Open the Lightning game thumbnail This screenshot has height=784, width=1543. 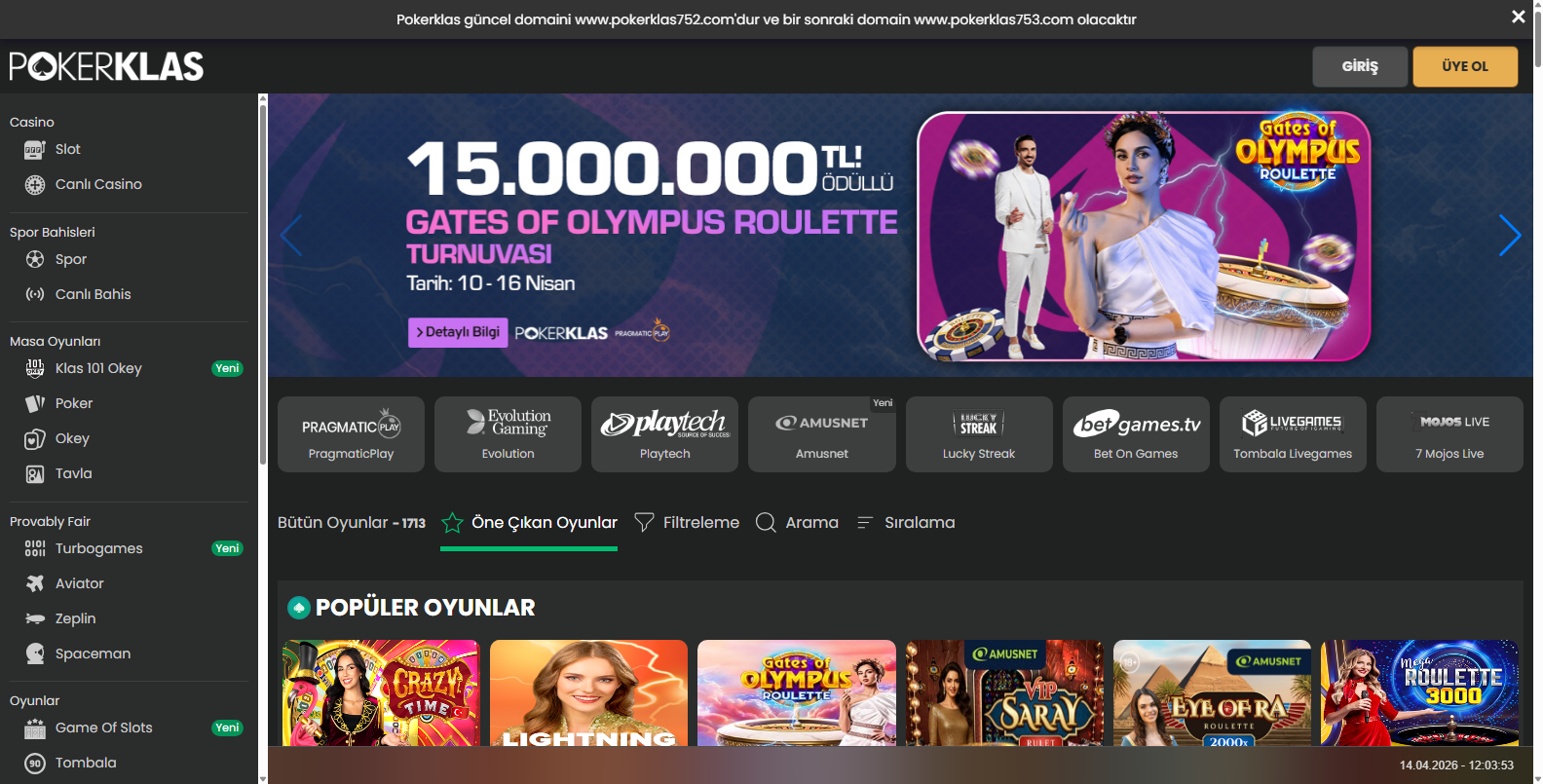point(588,692)
